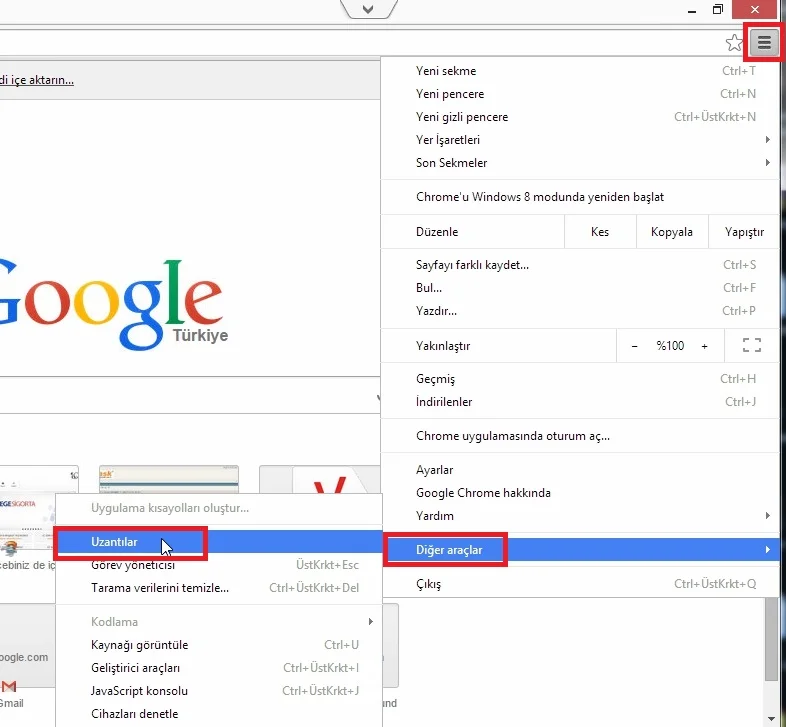Click the tab dropdown arrow at top
This screenshot has width=786, height=727.
click(x=369, y=9)
